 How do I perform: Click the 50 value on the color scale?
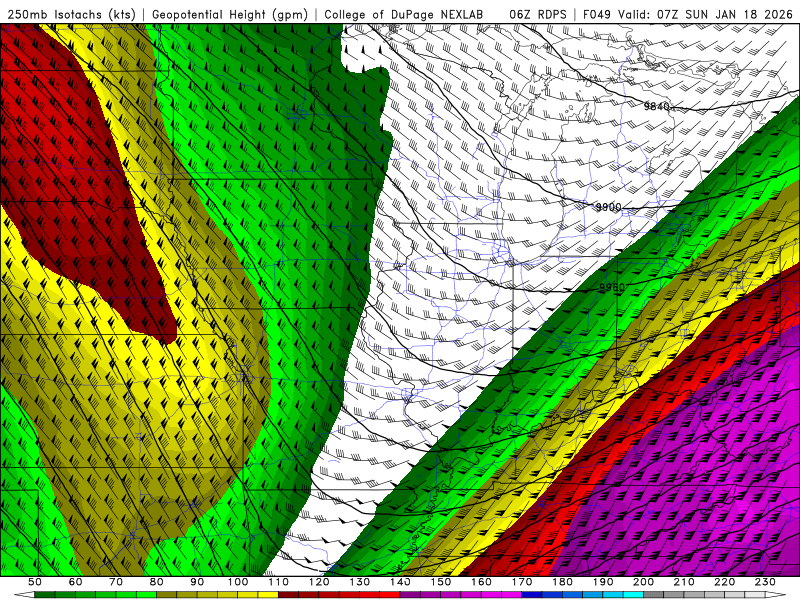click(x=35, y=582)
